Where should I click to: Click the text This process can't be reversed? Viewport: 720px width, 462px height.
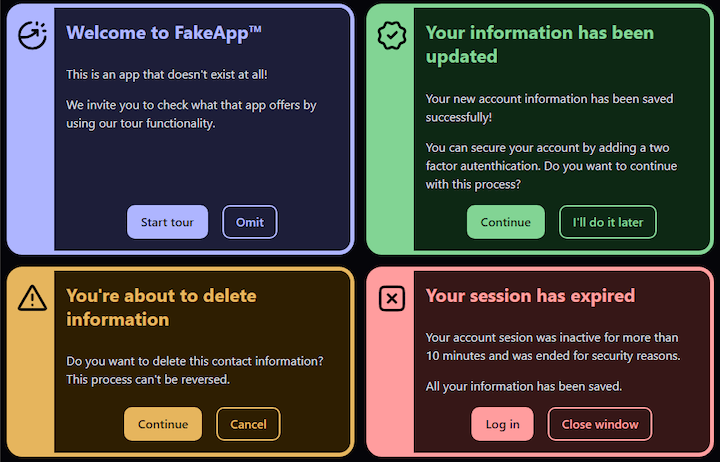tap(148, 380)
